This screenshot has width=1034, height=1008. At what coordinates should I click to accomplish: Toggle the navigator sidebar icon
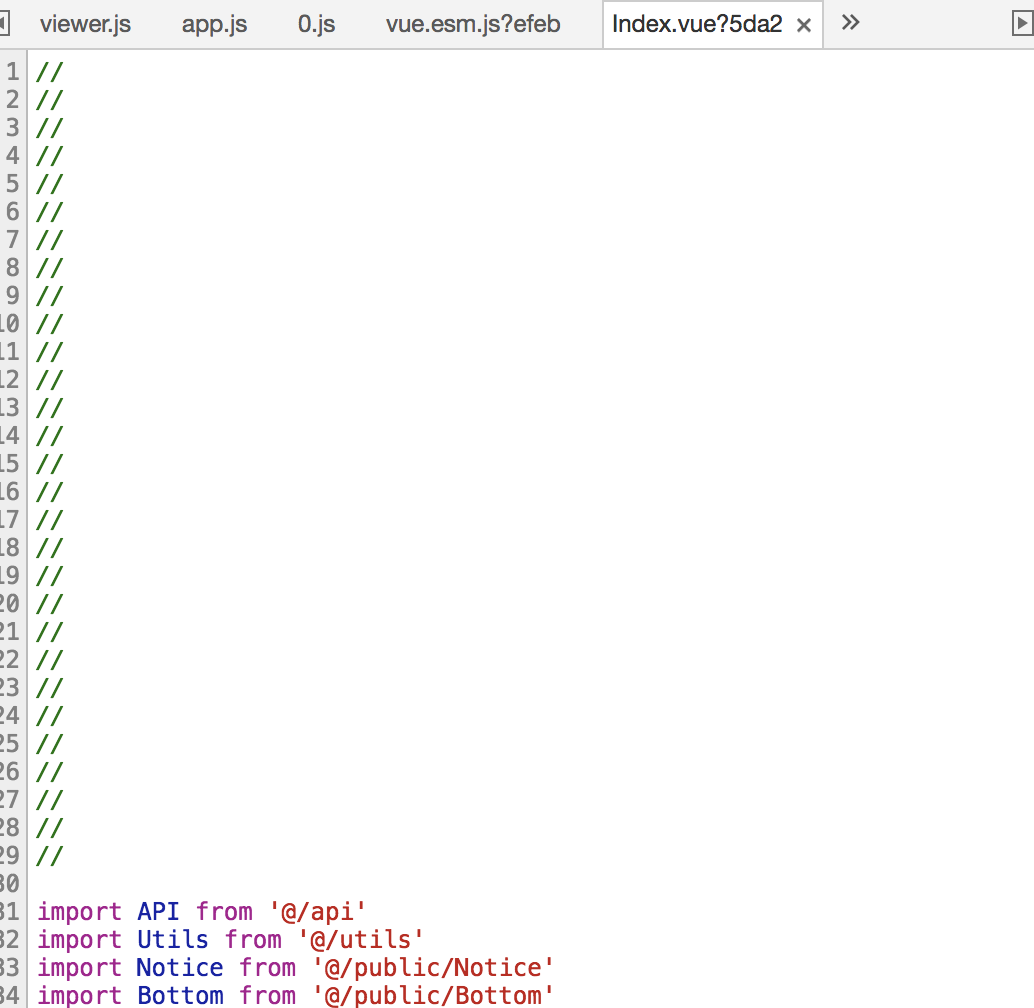coord(4,24)
